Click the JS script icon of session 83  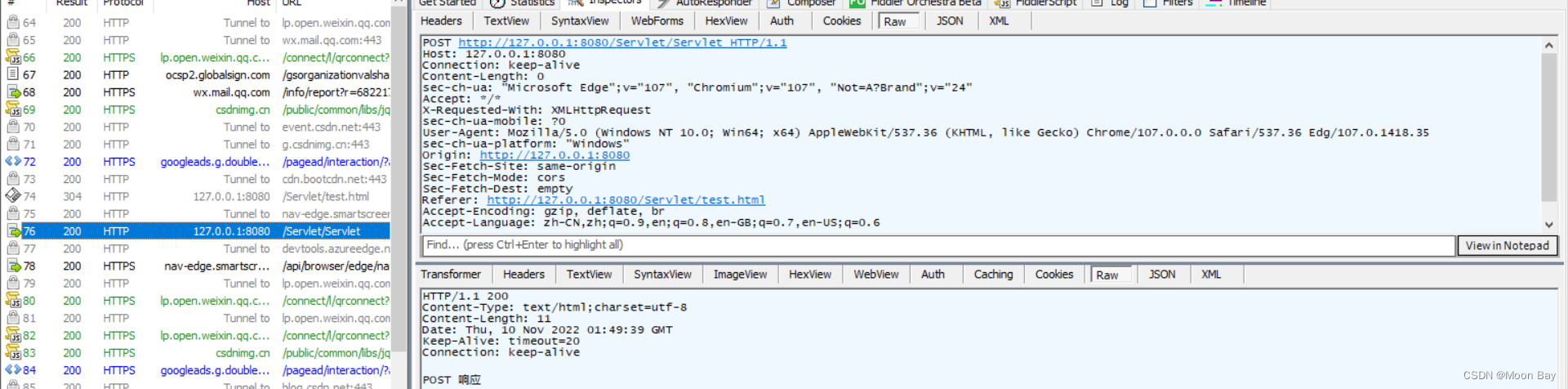point(13,353)
